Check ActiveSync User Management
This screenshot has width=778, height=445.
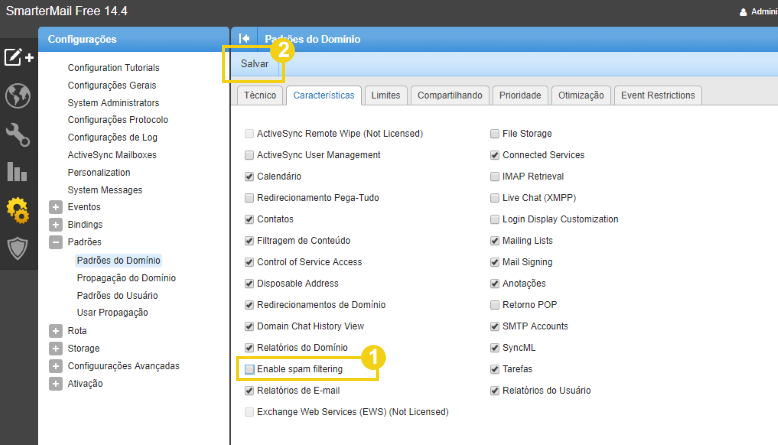tap(250, 155)
